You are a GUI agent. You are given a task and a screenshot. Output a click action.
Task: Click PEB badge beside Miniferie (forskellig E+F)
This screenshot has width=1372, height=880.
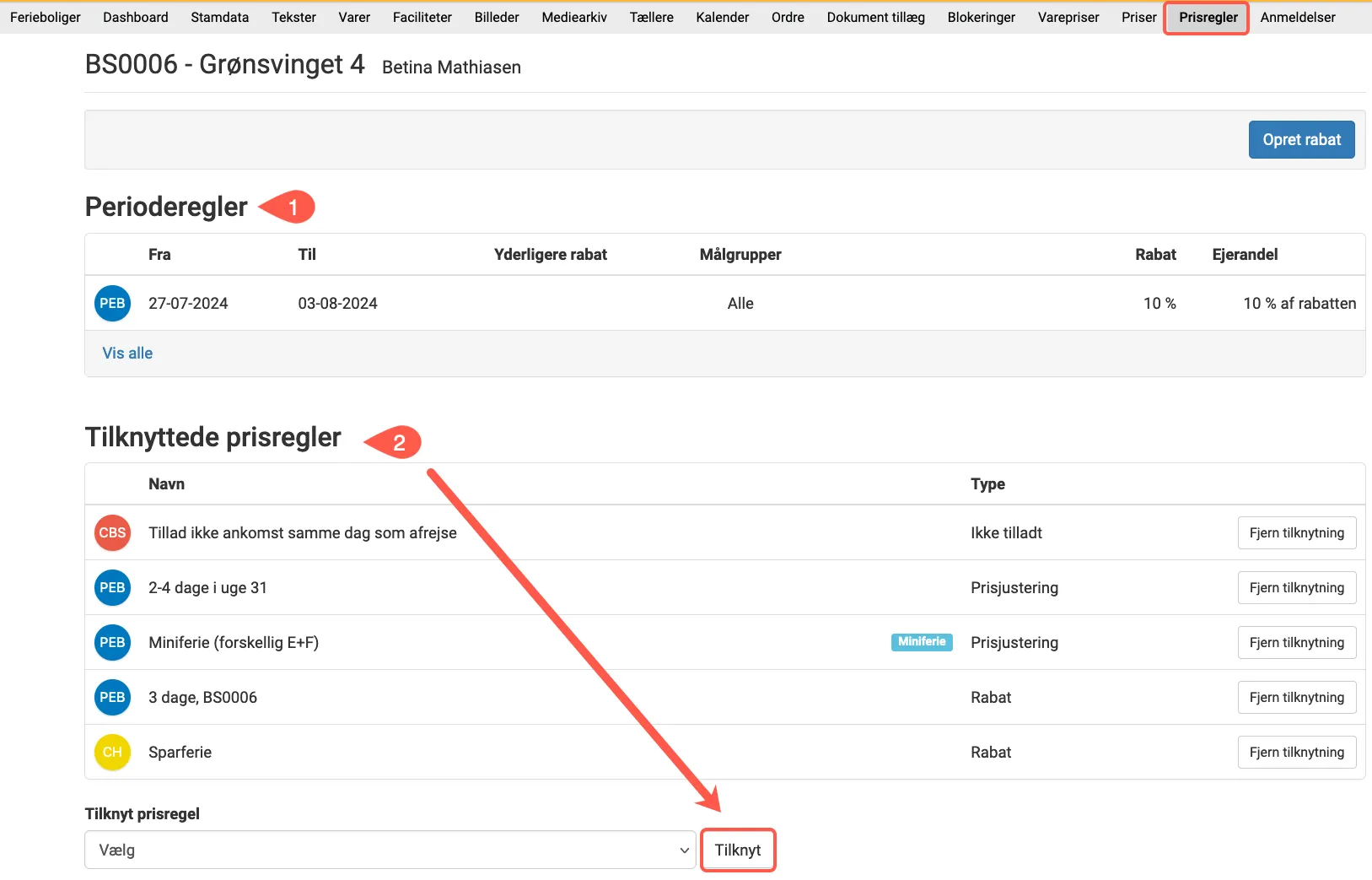(112, 643)
